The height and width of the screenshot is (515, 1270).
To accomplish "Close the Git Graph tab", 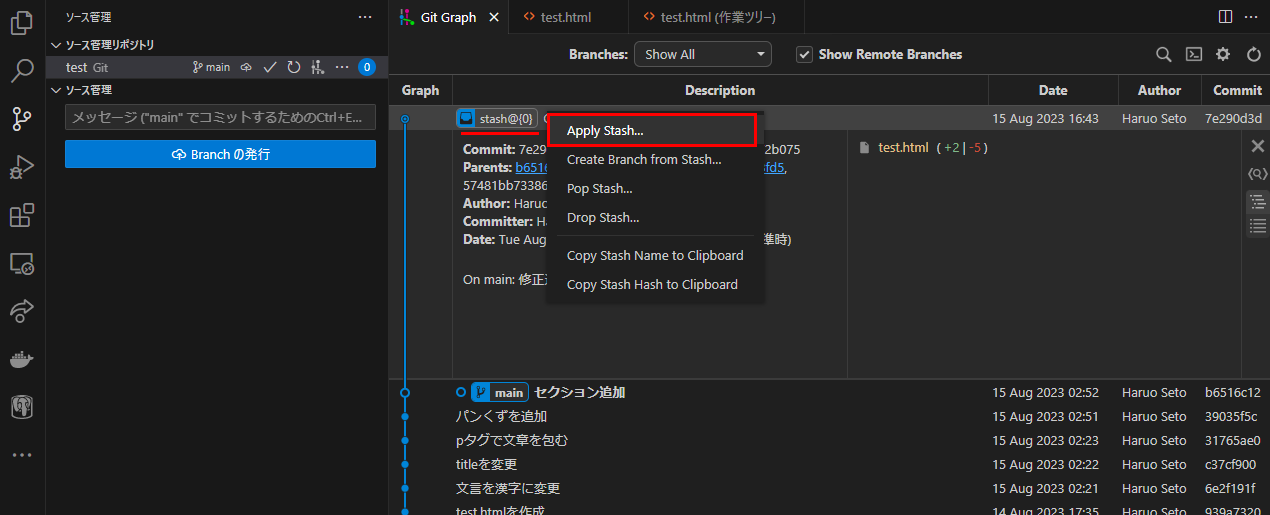I will pos(492,17).
